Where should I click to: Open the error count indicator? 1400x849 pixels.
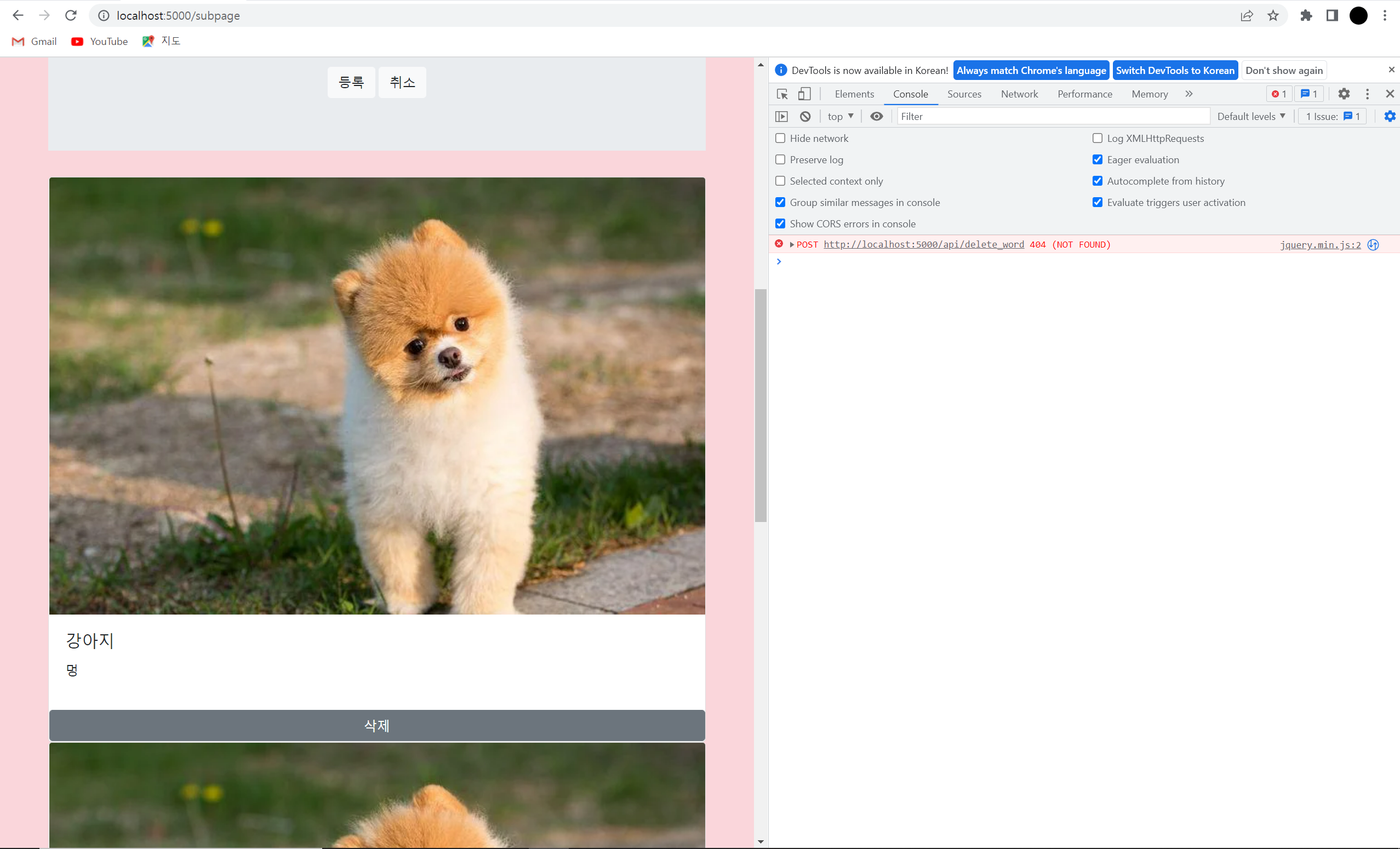tap(1279, 94)
